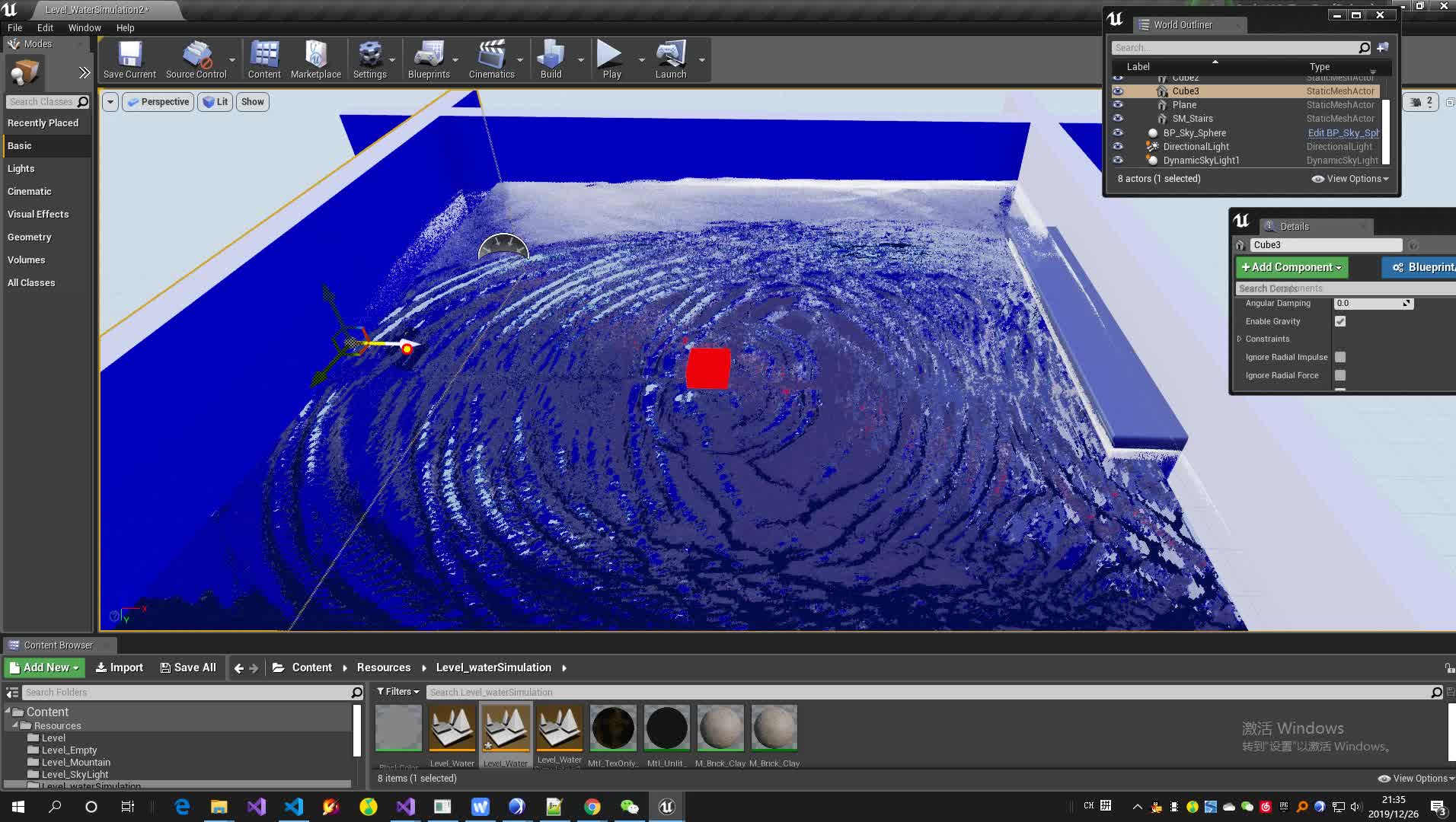
Task: Open the Add Component dropdown
Action: [1292, 267]
